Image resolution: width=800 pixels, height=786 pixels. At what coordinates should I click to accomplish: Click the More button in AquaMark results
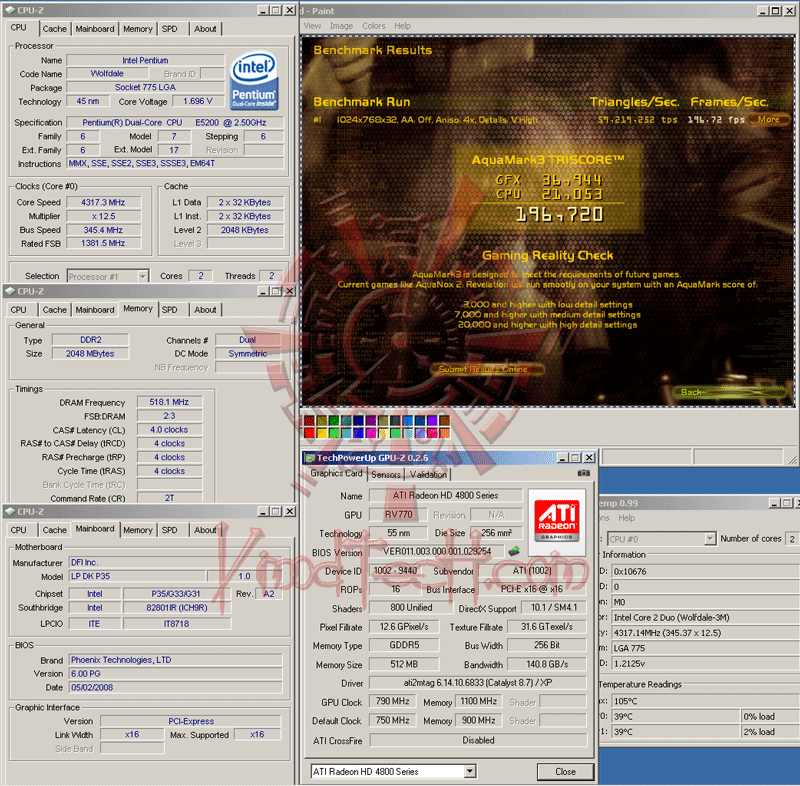point(769,120)
